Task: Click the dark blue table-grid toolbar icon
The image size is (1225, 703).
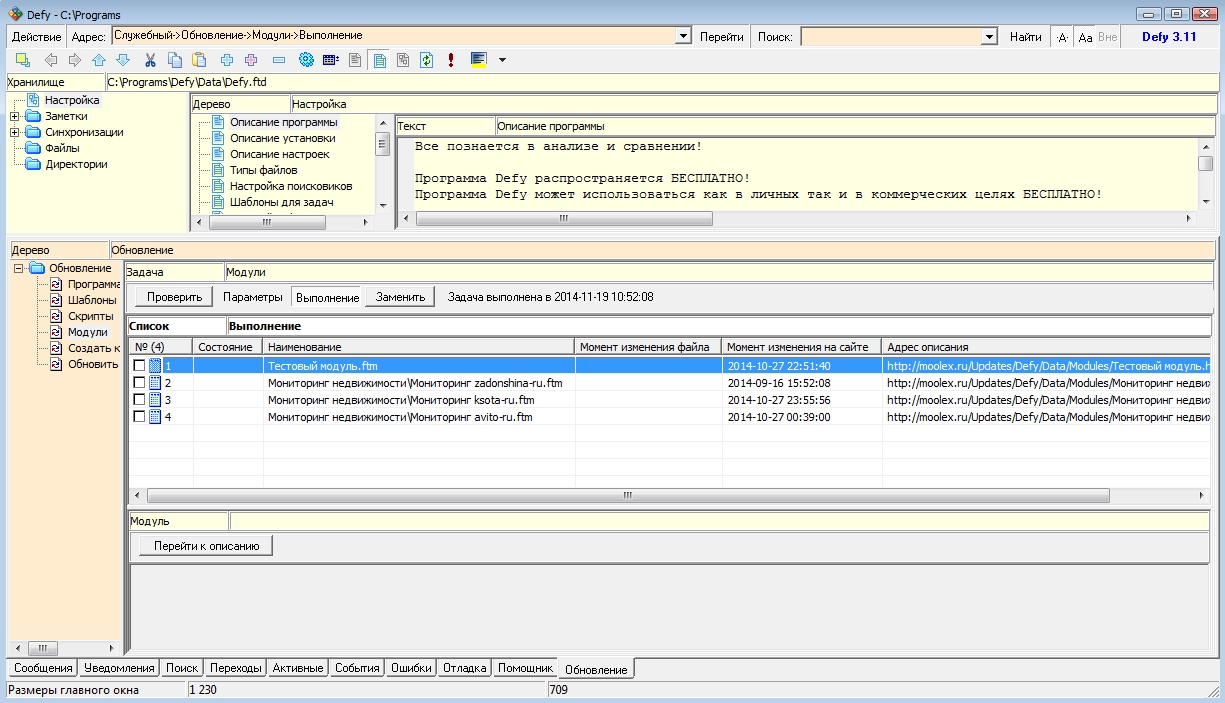Action: 330,60
